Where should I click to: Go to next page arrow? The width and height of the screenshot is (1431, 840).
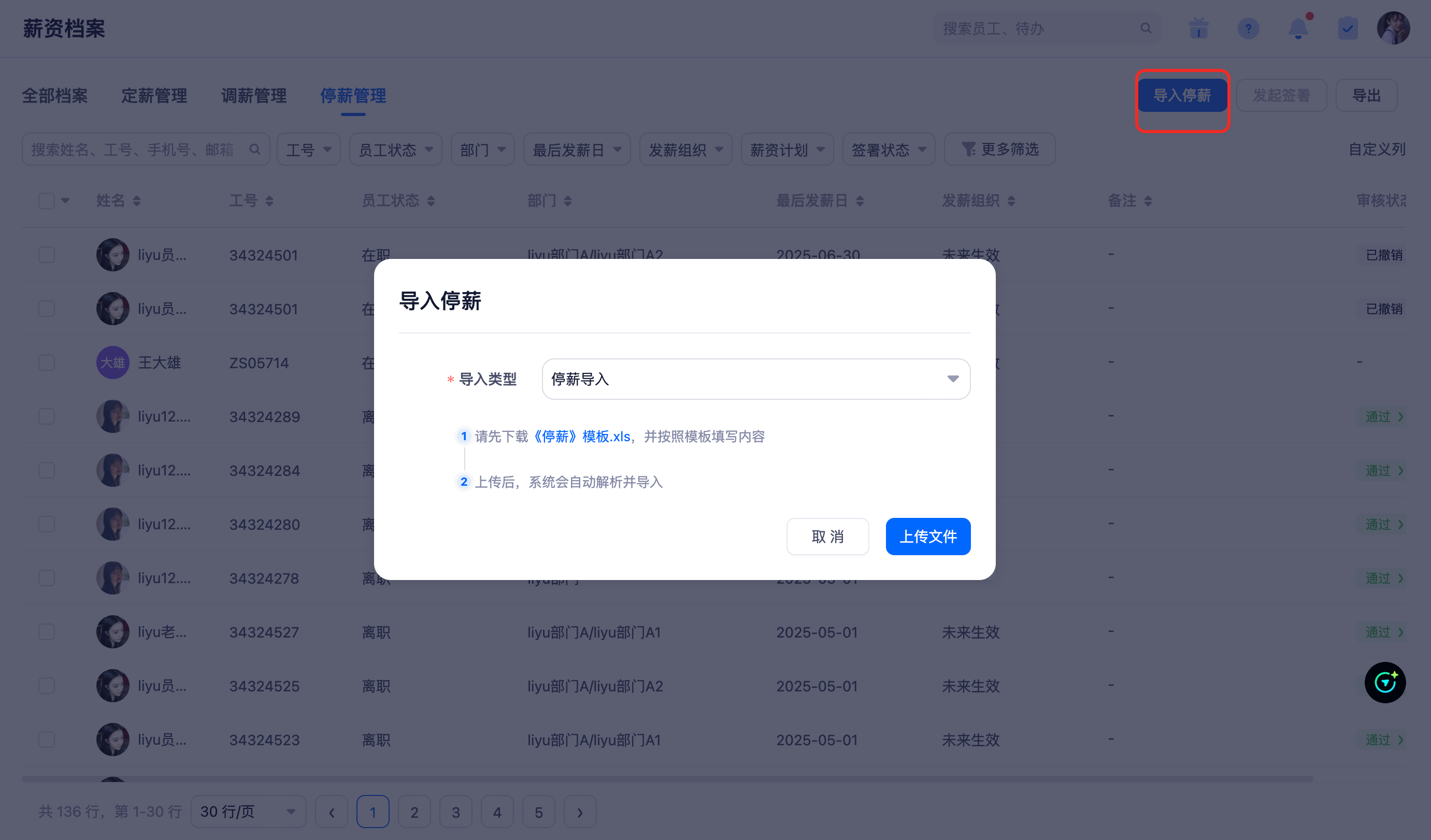pos(580,812)
